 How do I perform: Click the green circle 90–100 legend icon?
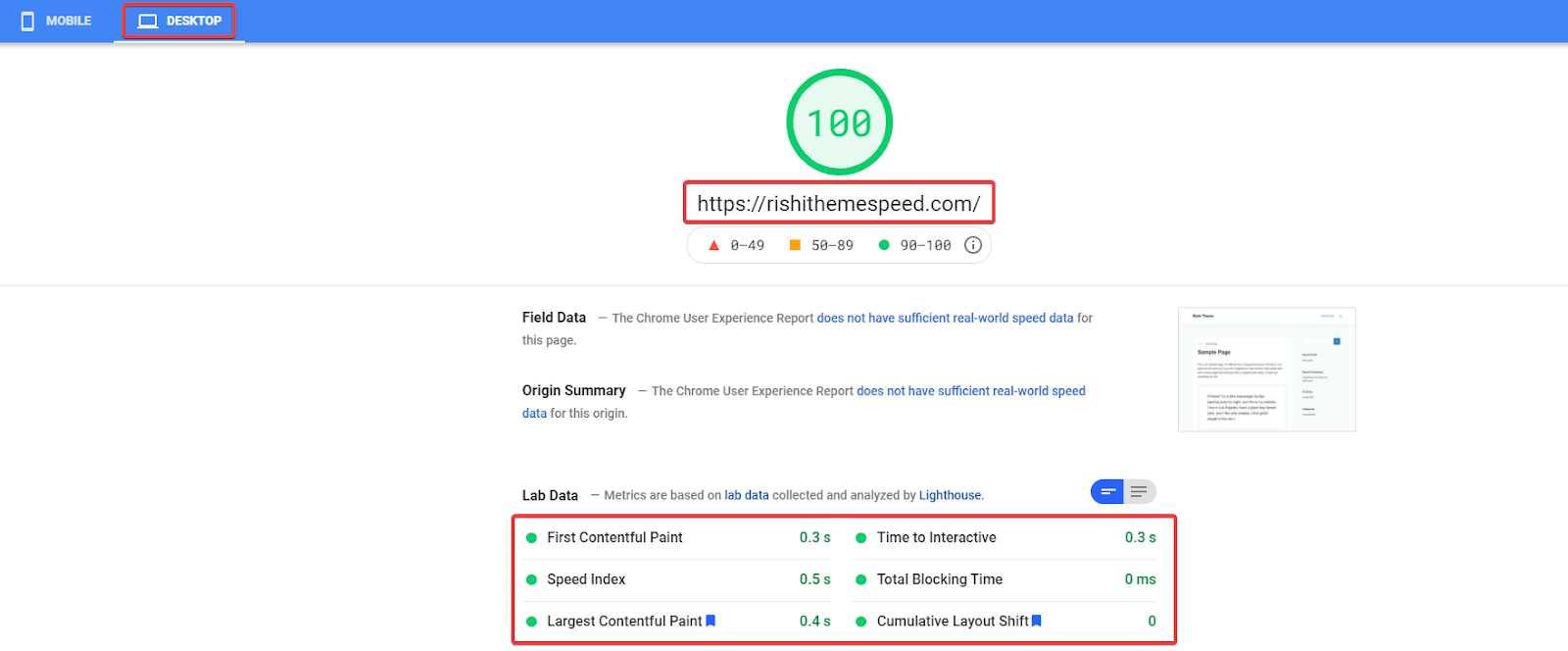tap(884, 245)
